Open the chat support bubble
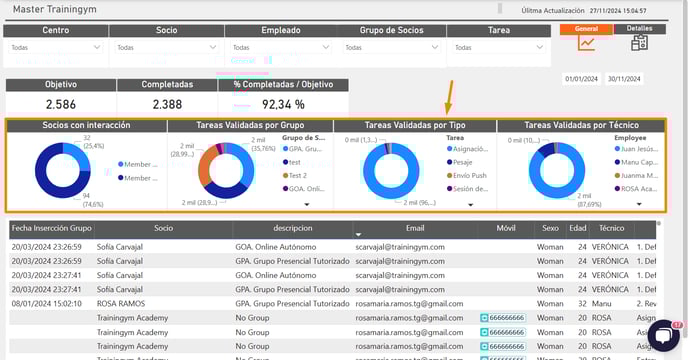The height and width of the screenshot is (360, 688). [663, 336]
